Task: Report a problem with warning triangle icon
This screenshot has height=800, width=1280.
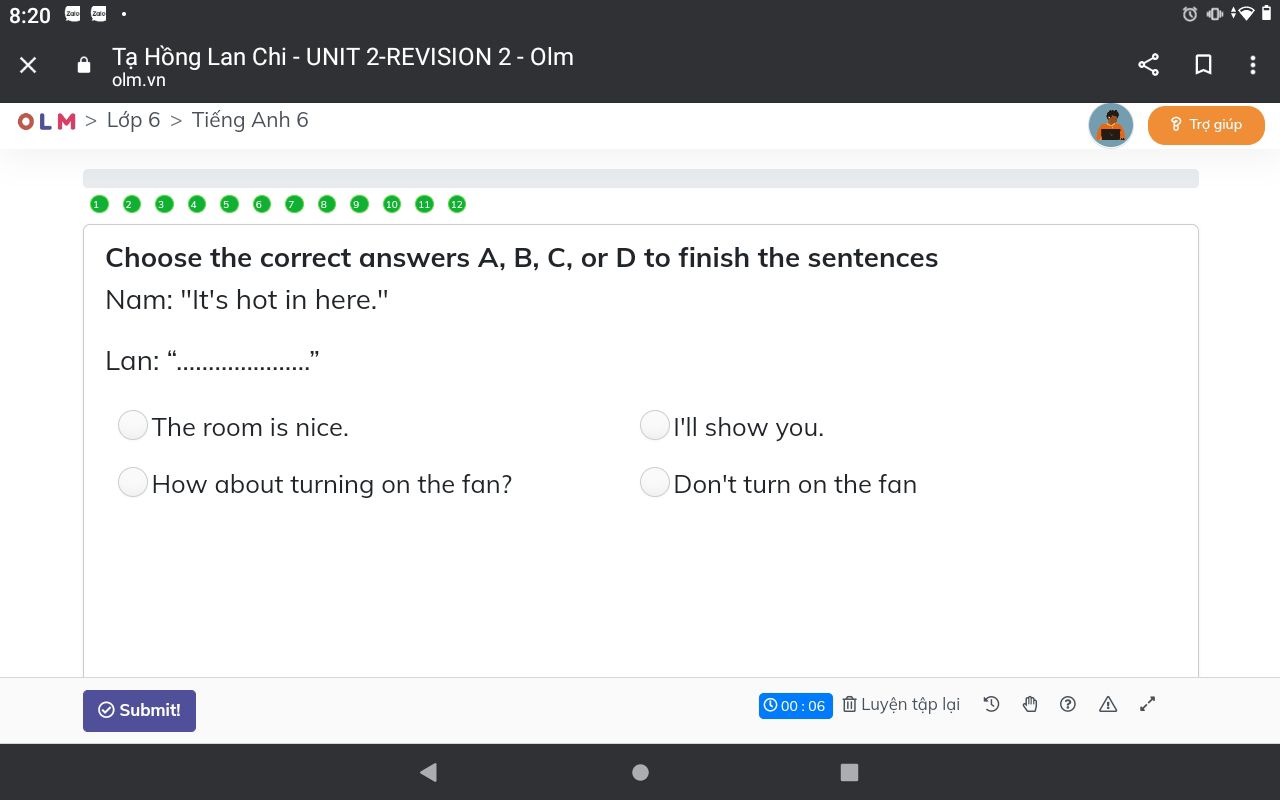Action: pos(1108,704)
